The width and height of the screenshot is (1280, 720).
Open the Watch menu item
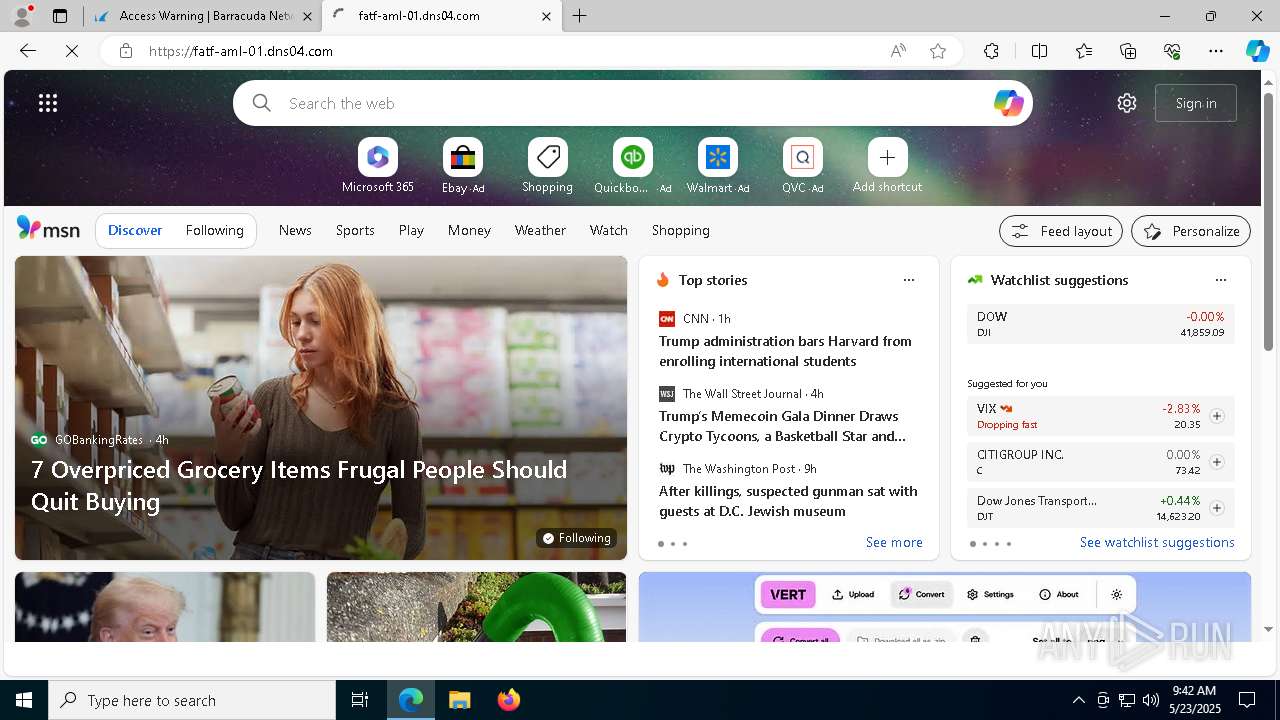(609, 230)
